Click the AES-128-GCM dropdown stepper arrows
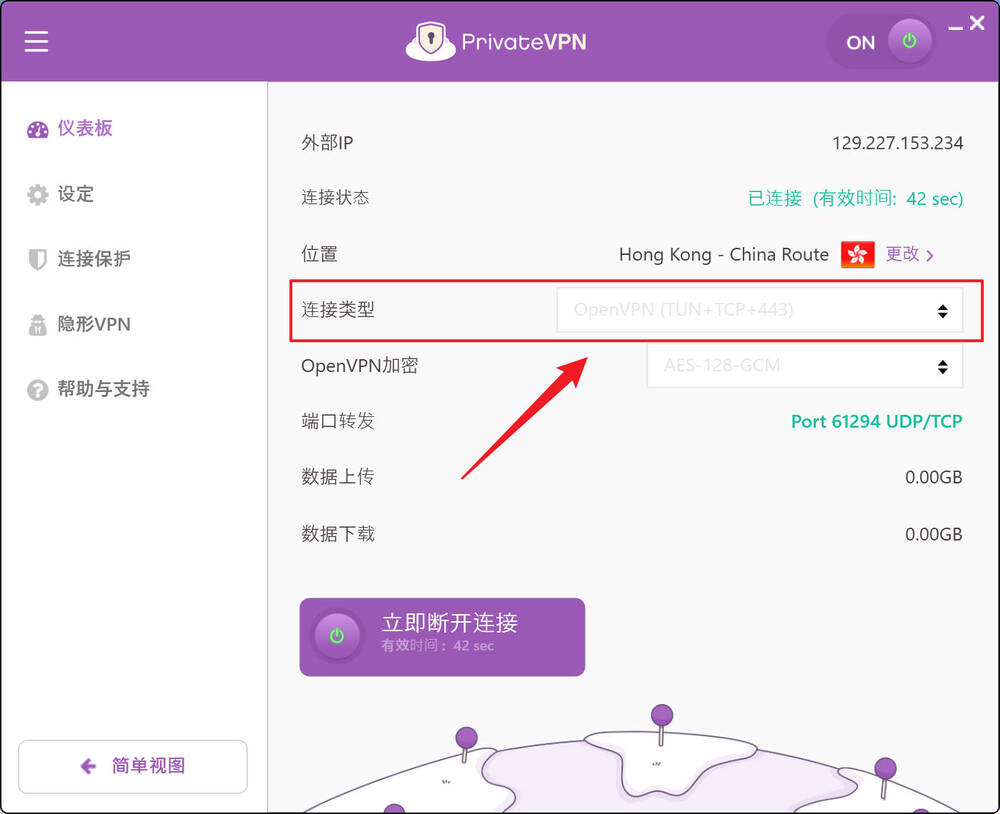 (x=943, y=367)
